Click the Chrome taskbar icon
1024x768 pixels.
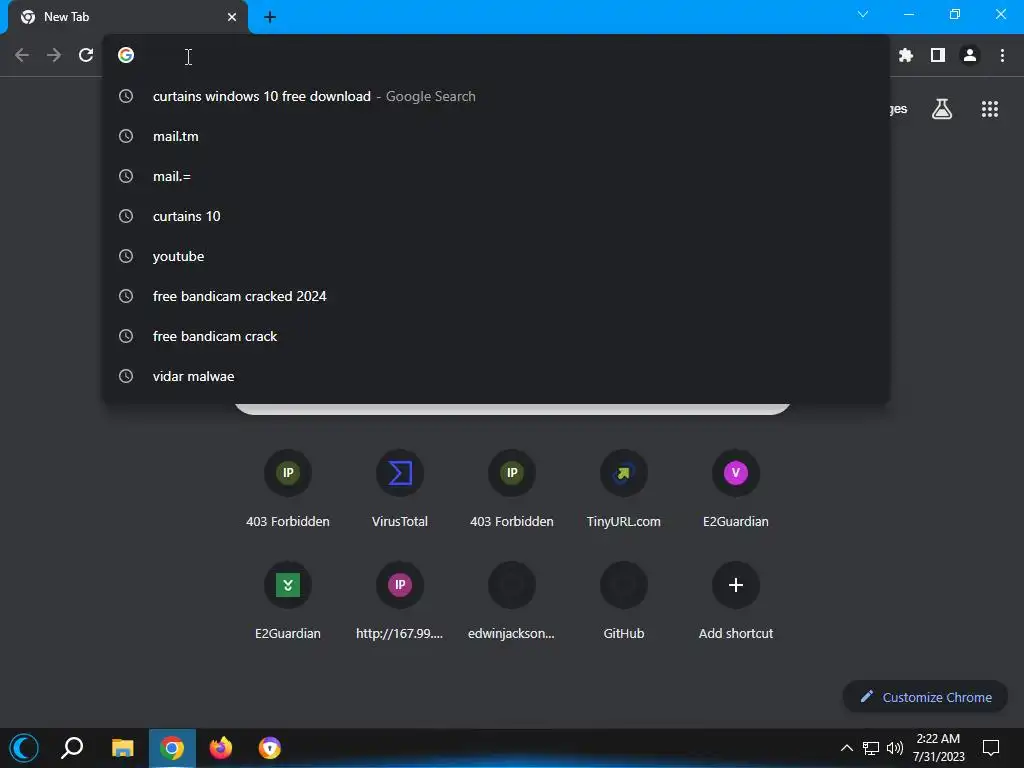(x=172, y=748)
